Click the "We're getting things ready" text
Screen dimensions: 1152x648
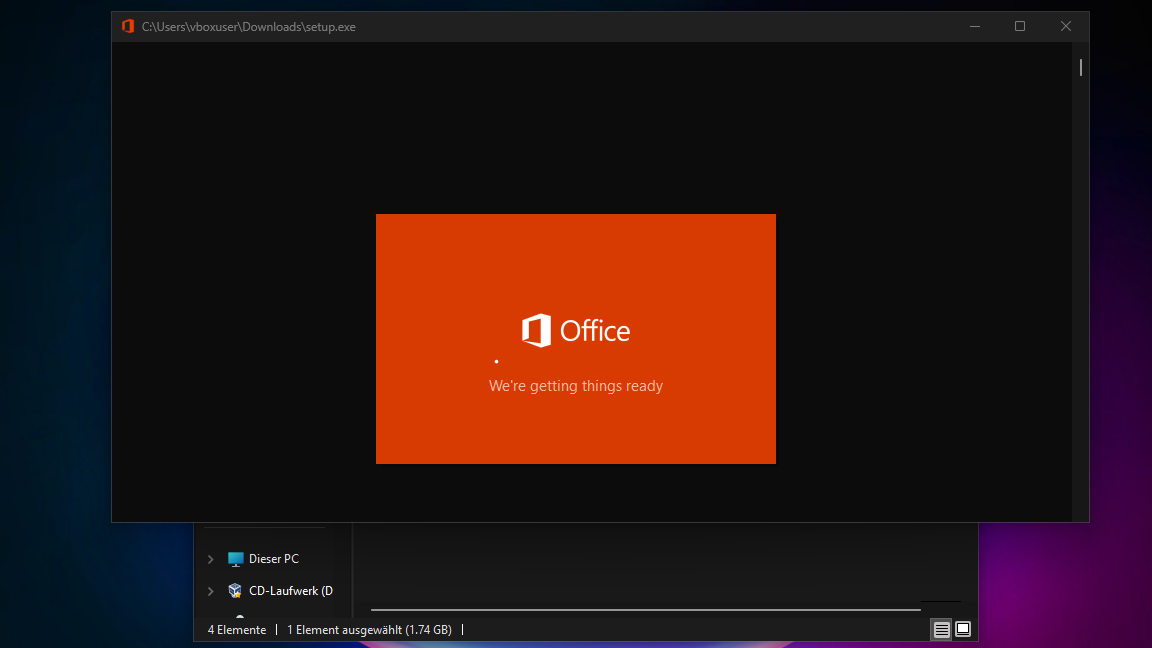(x=576, y=386)
